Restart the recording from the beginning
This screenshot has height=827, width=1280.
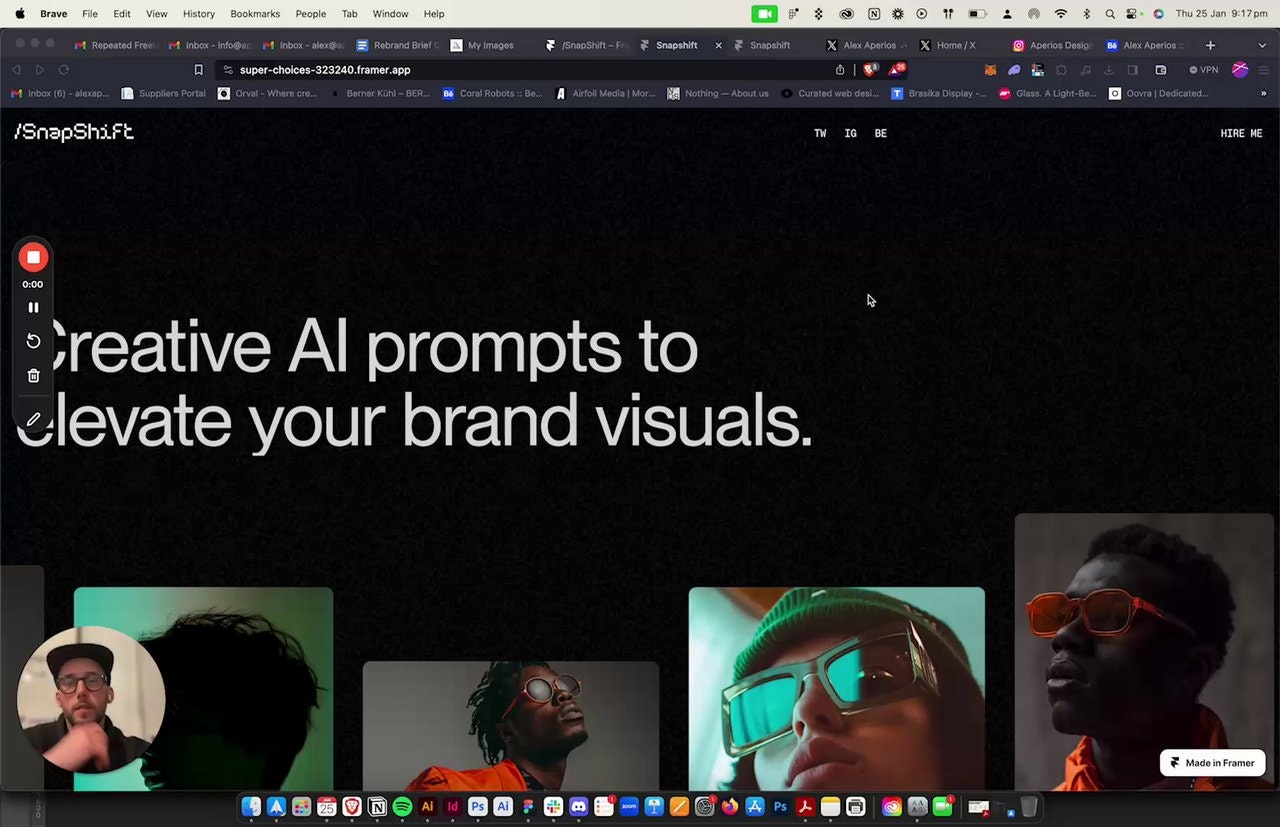[33, 341]
